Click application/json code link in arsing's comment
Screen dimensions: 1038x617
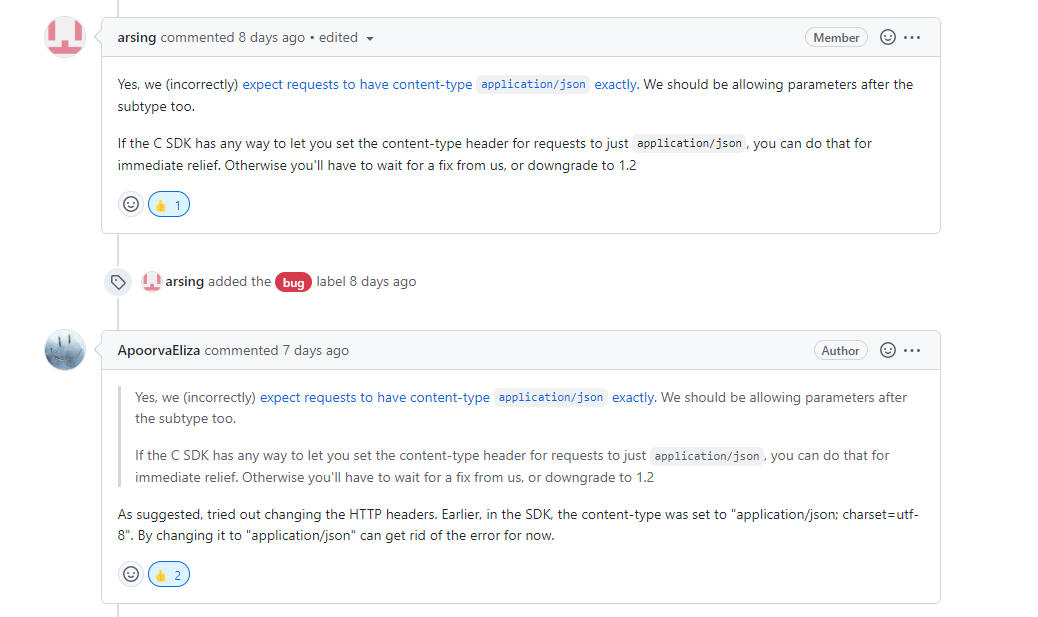pyautogui.click(x=534, y=84)
